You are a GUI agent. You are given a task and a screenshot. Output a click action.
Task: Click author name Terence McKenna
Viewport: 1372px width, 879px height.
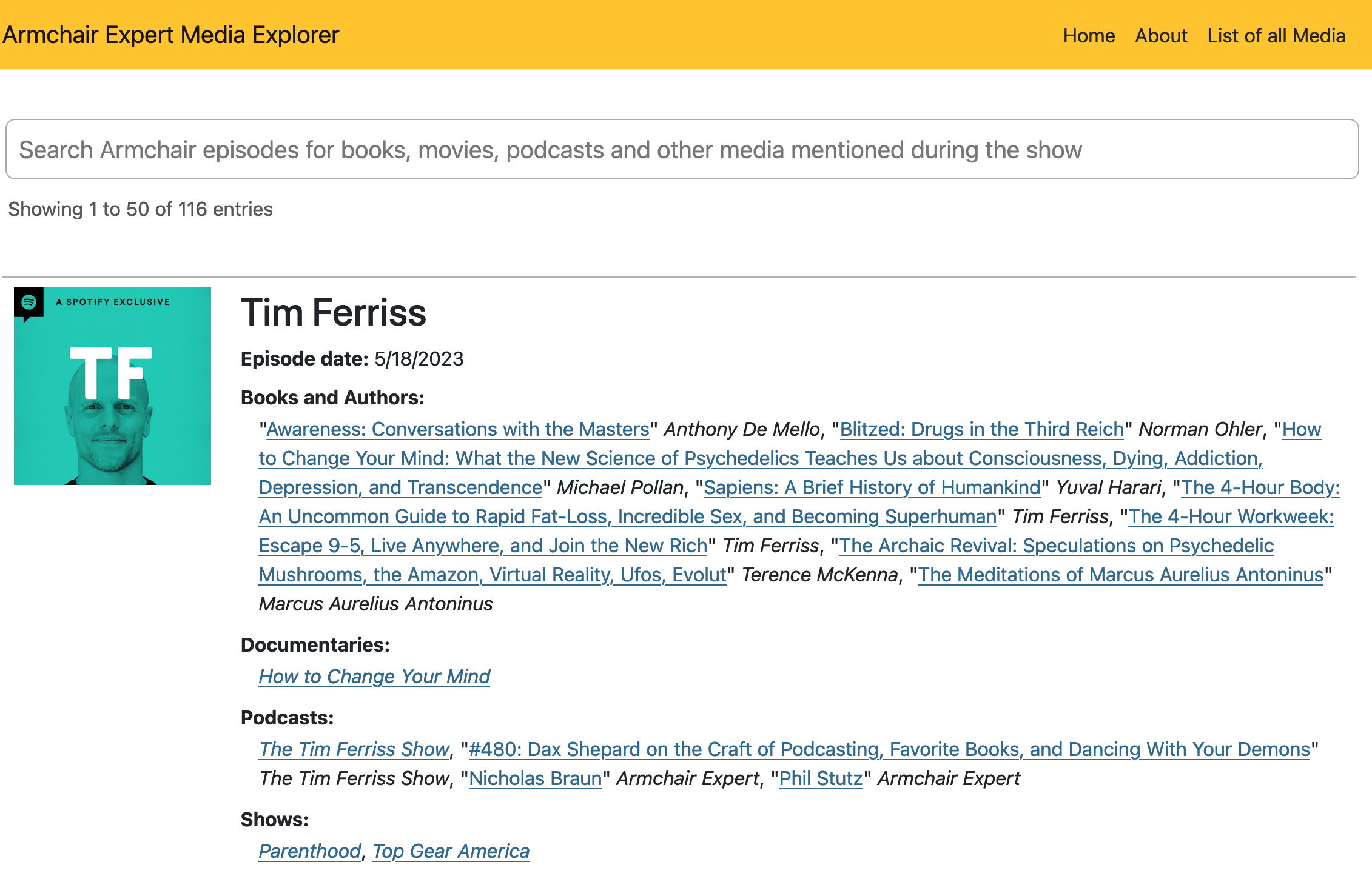pyautogui.click(x=819, y=575)
